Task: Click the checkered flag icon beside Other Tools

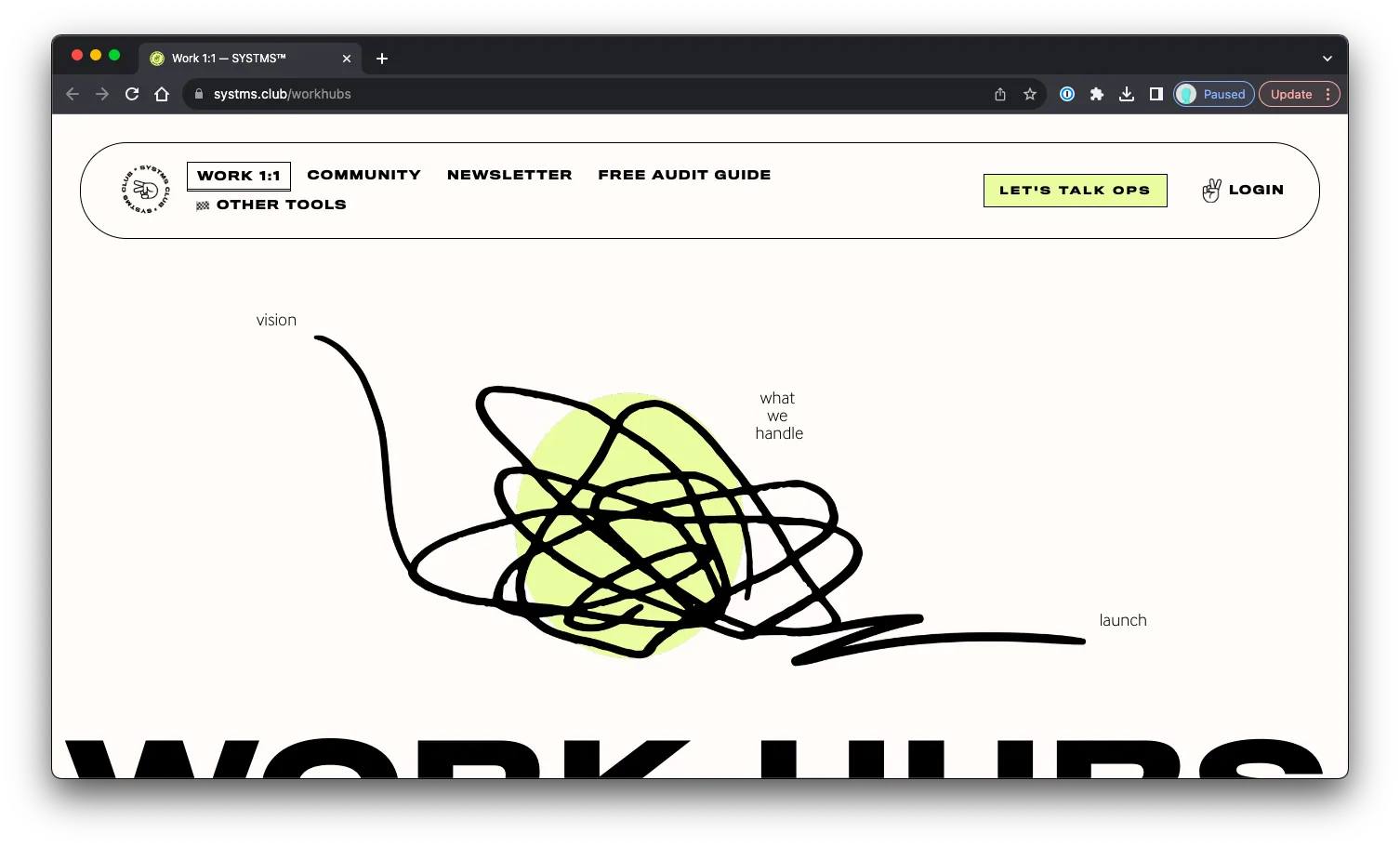Action: 203,205
